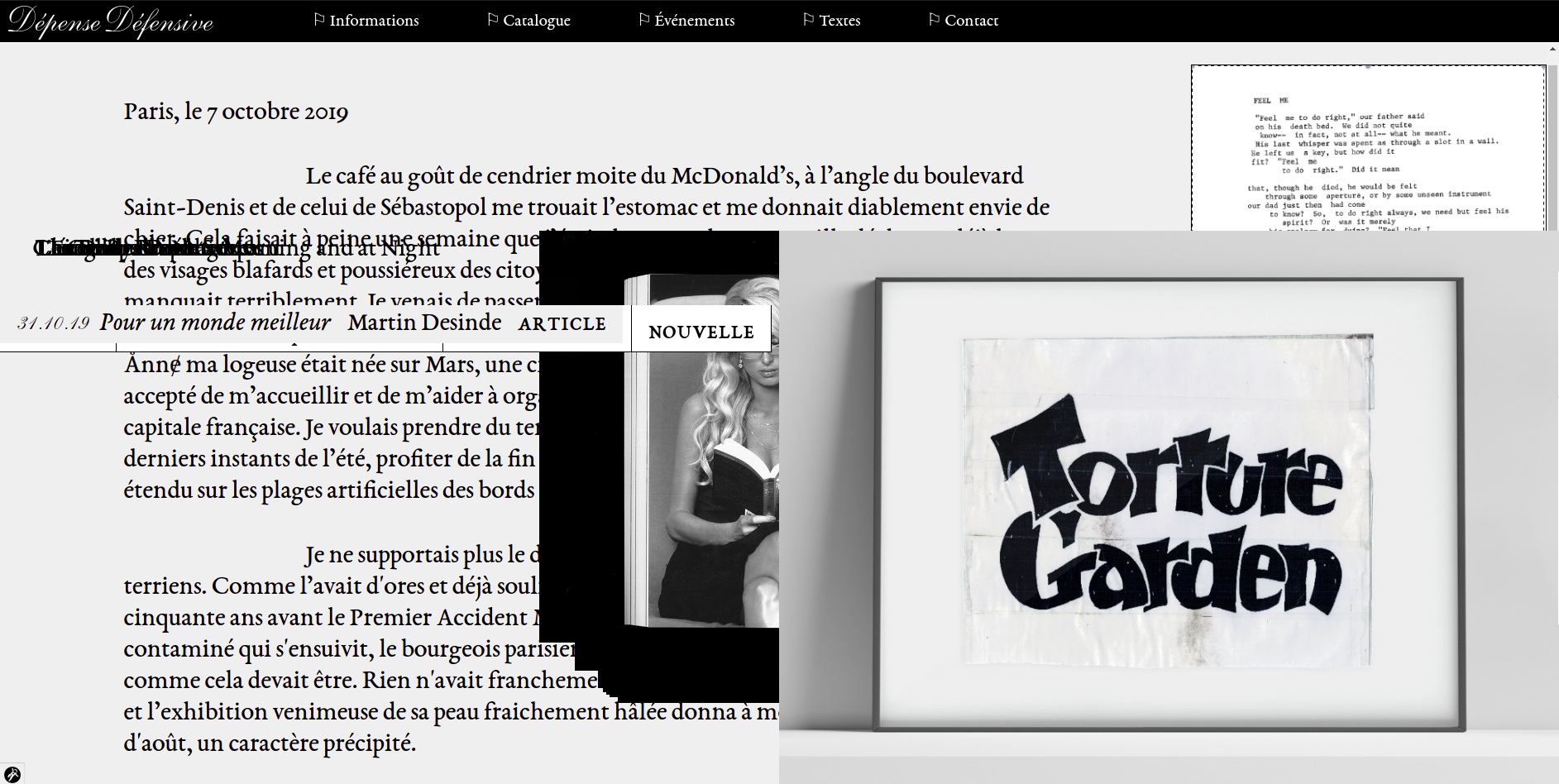This screenshot has width=1559, height=784.
Task: Open the framed Torture Garden image
Action: point(1168,504)
